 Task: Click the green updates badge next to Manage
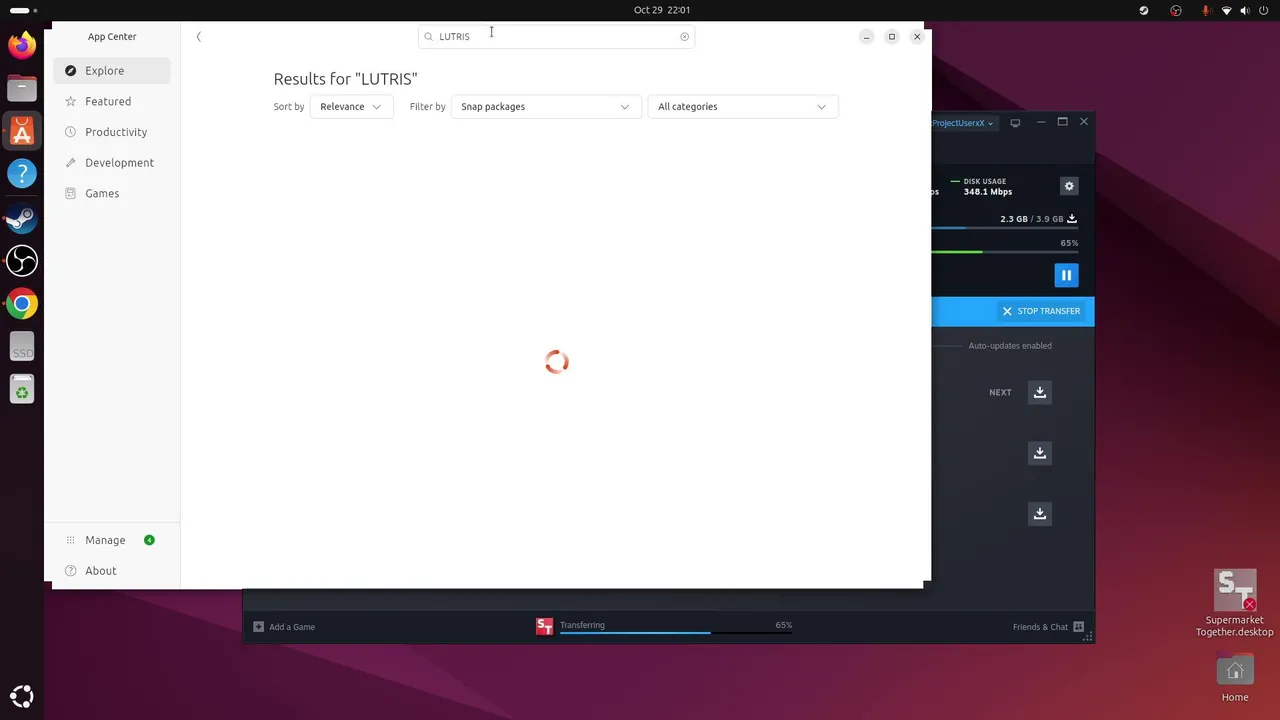click(x=149, y=540)
